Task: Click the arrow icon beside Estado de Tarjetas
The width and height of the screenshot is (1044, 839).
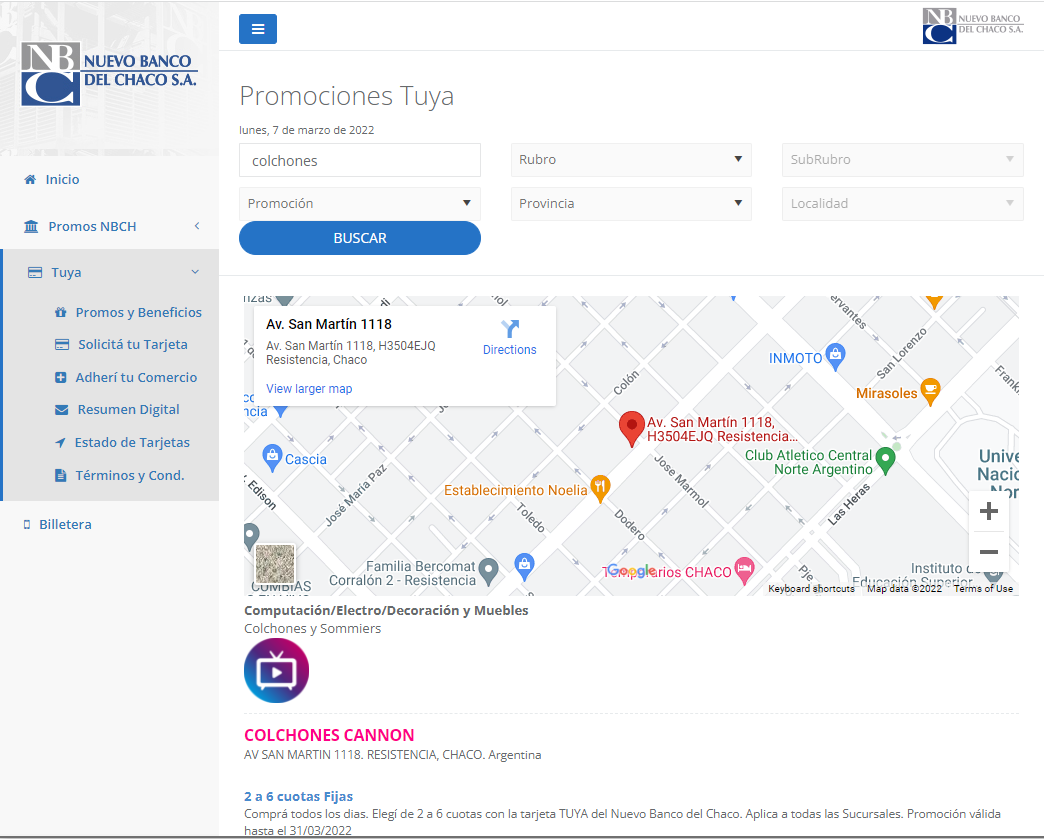Action: pyautogui.click(x=60, y=442)
